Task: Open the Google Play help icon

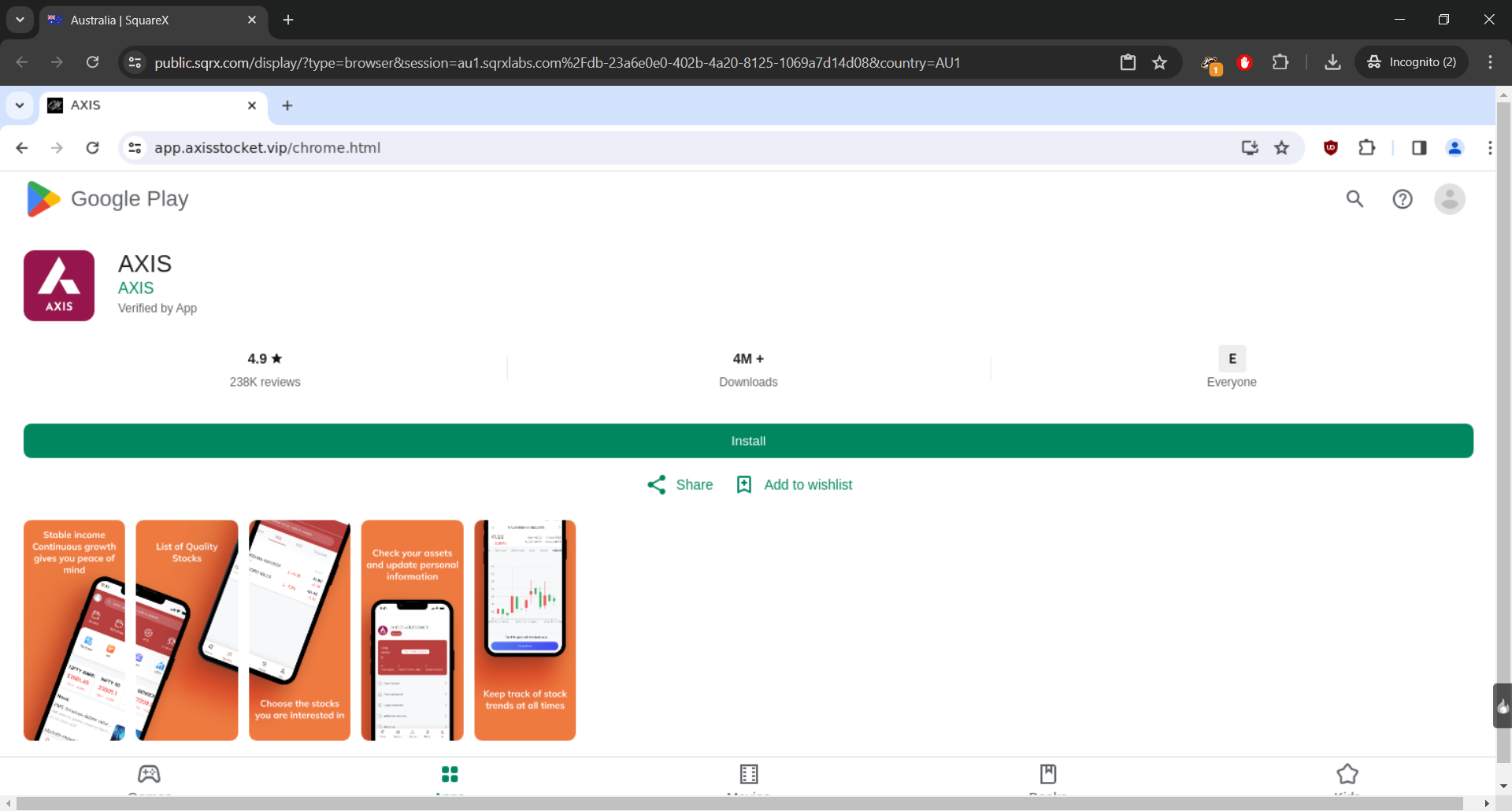Action: coord(1403,199)
